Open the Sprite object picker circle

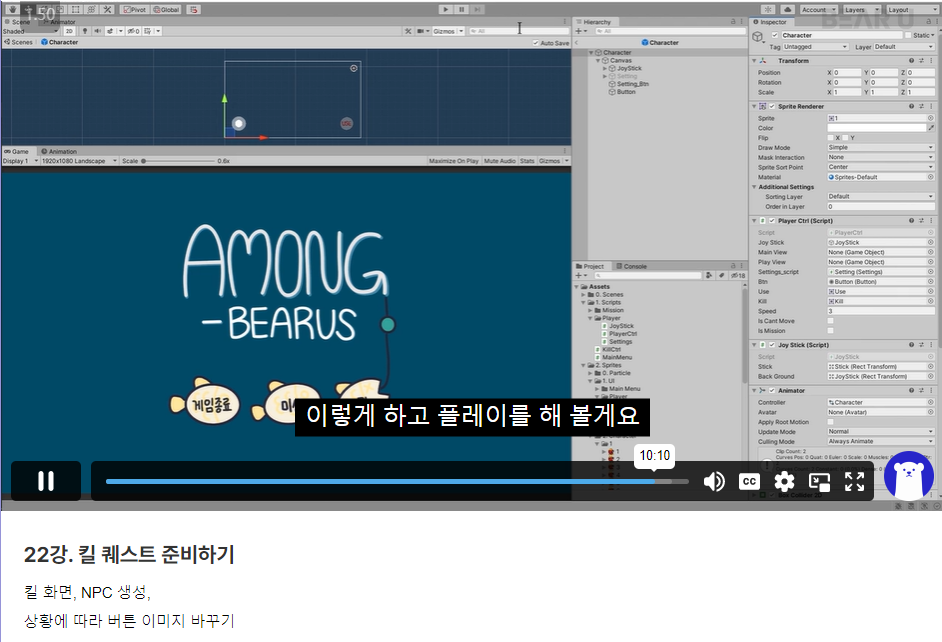pos(931,118)
